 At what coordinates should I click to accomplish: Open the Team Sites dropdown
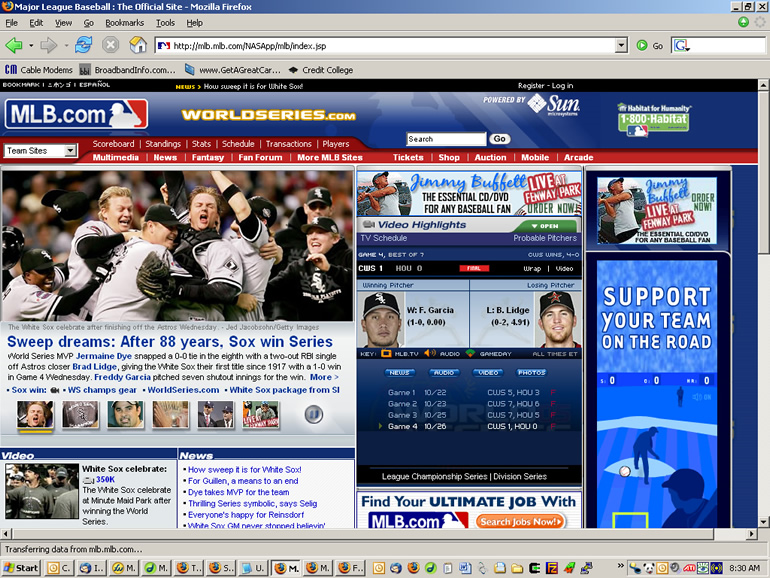click(41, 151)
